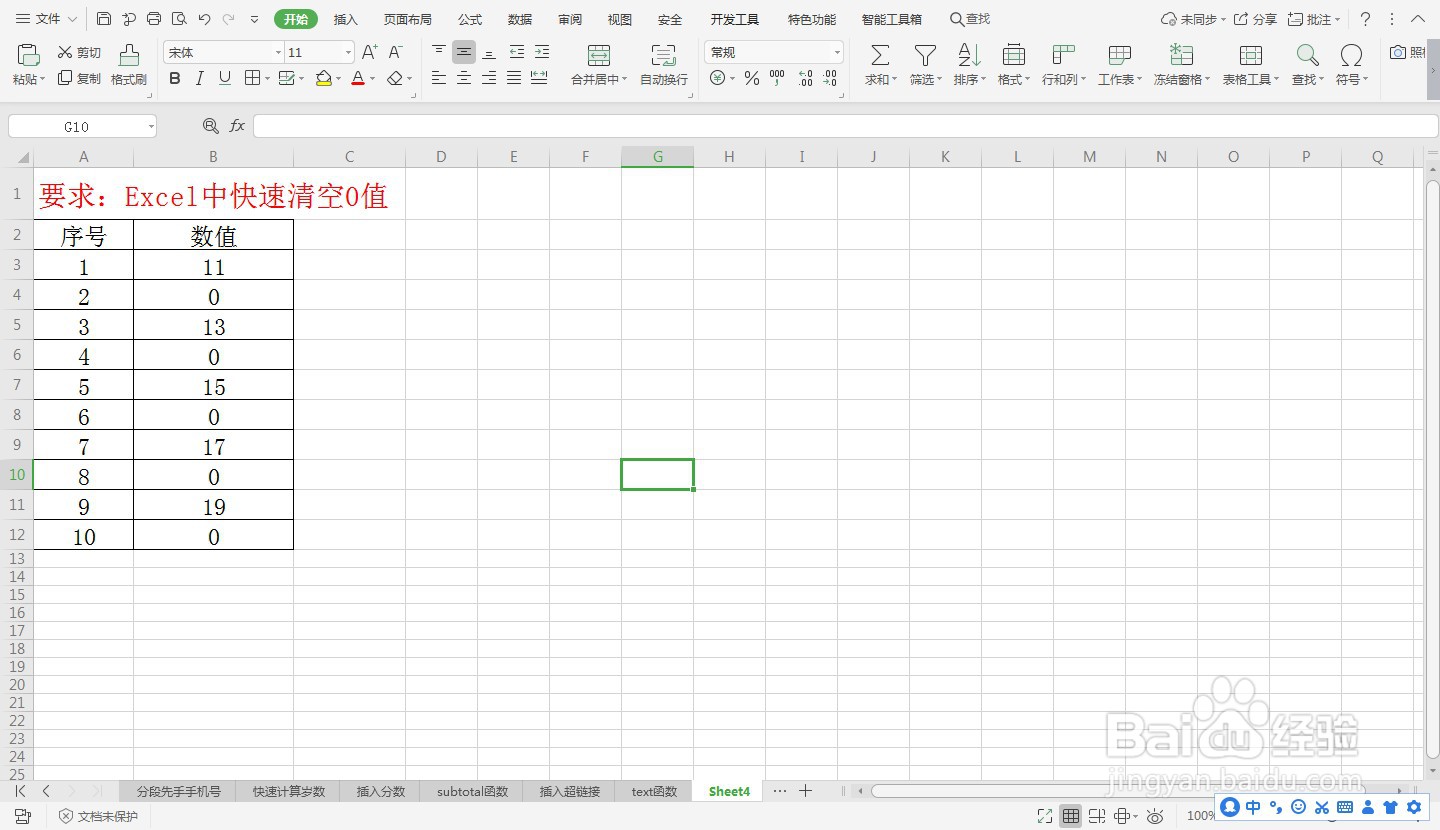Screen dimensions: 1440x830
Task: Toggle reading mode eye icon in status bar
Action: pos(1155,816)
